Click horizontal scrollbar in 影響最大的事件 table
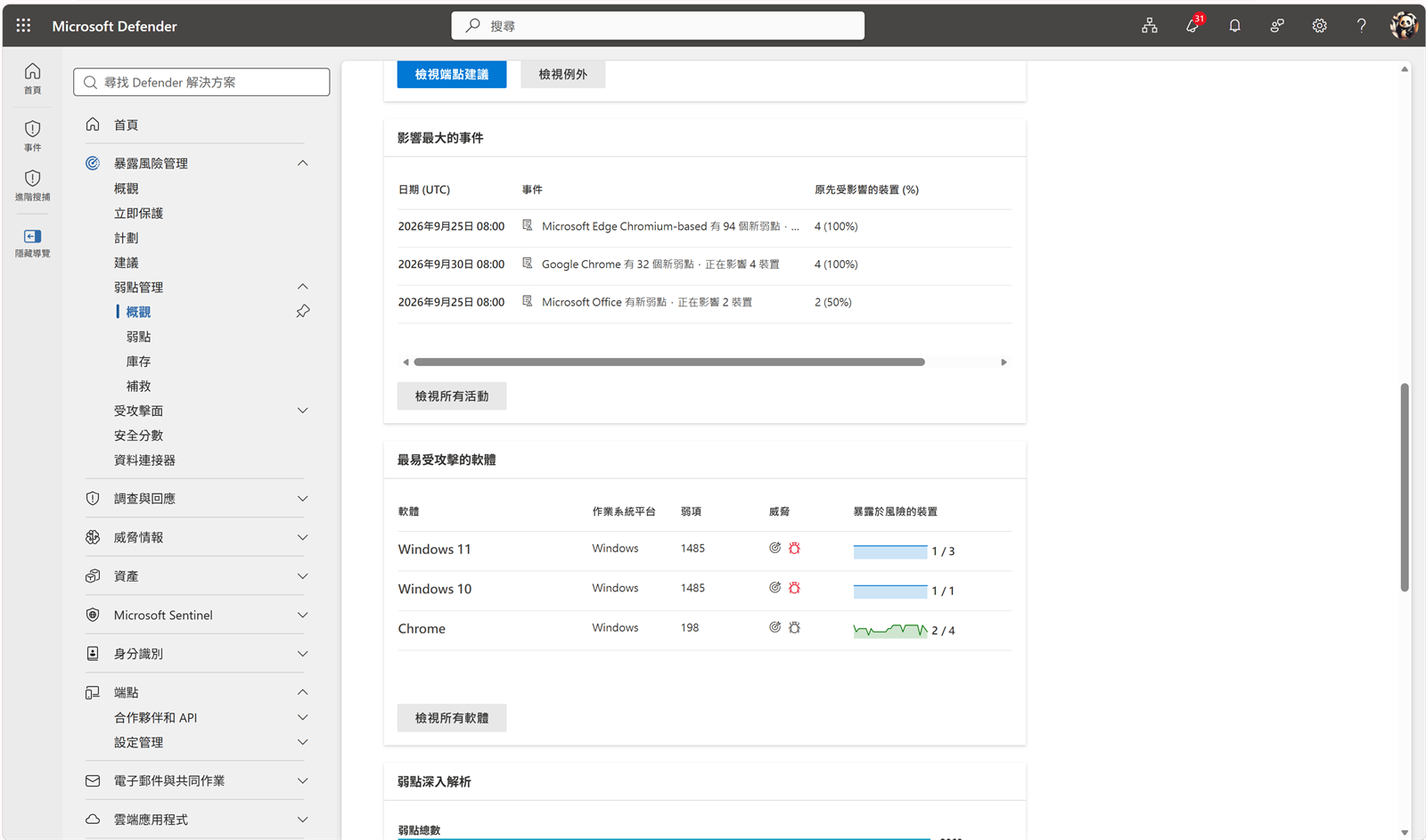The image size is (1426, 840). click(669, 363)
